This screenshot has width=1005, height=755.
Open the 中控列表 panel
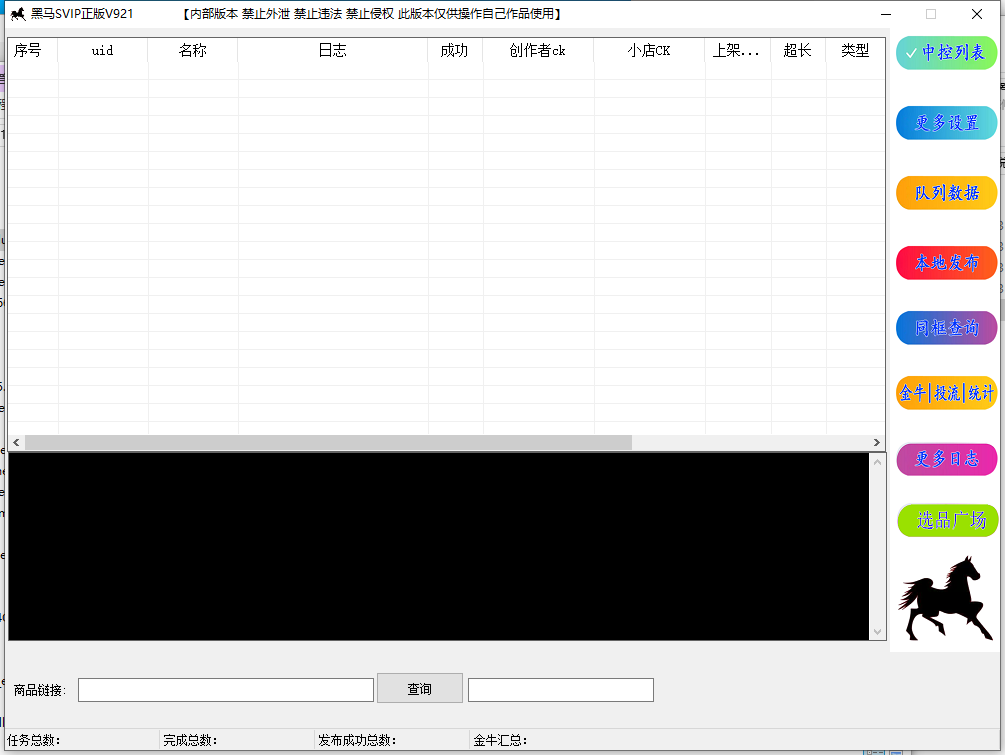point(946,53)
